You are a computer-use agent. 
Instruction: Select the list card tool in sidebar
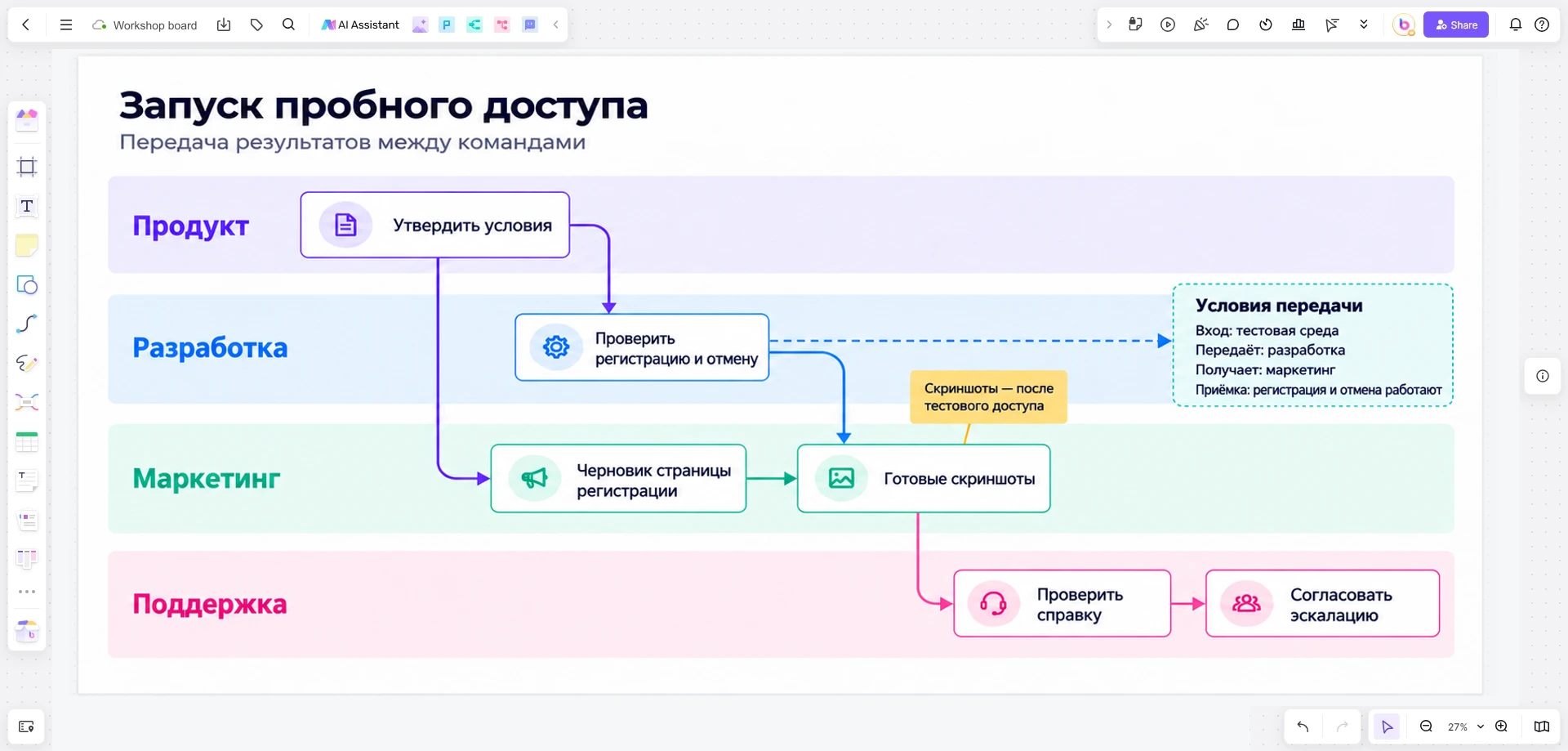click(x=27, y=520)
